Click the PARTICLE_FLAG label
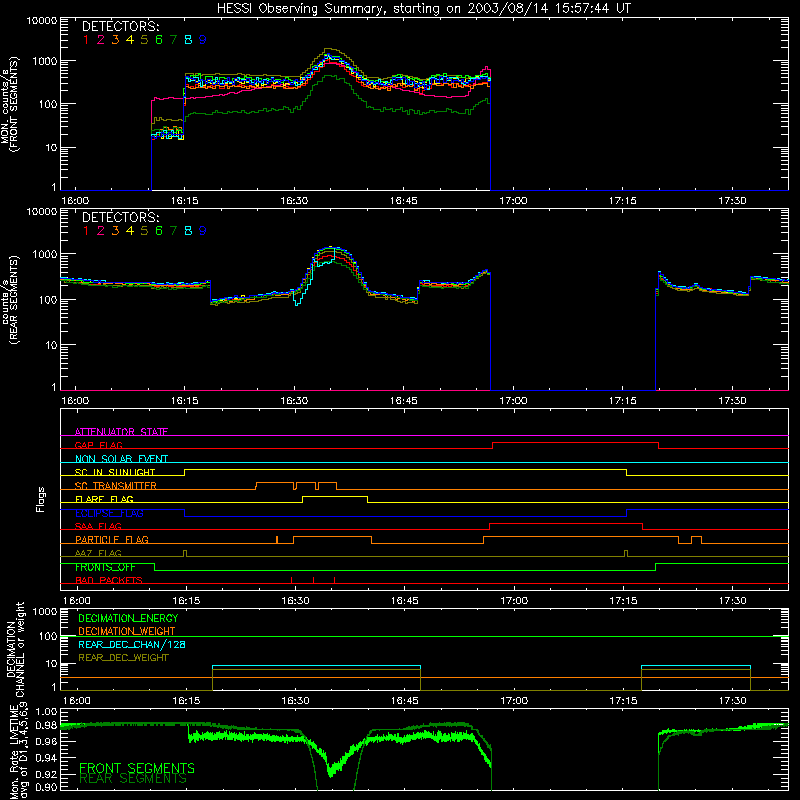Viewport: 800px width, 800px height. point(112,539)
